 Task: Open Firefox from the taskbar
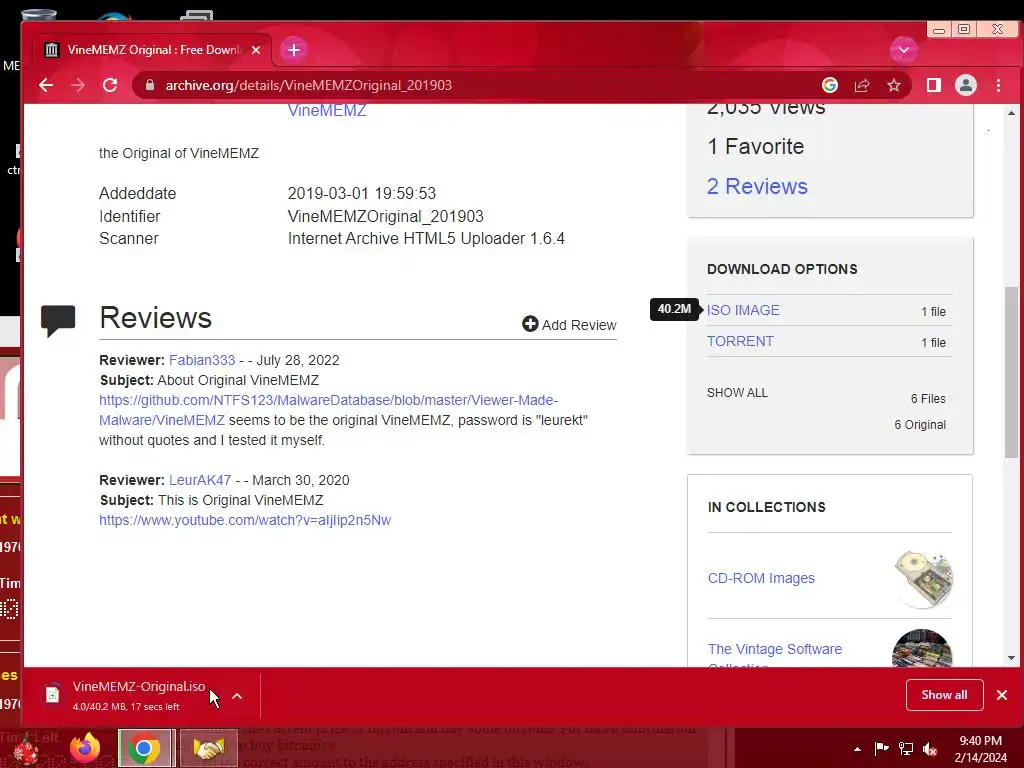[85, 748]
